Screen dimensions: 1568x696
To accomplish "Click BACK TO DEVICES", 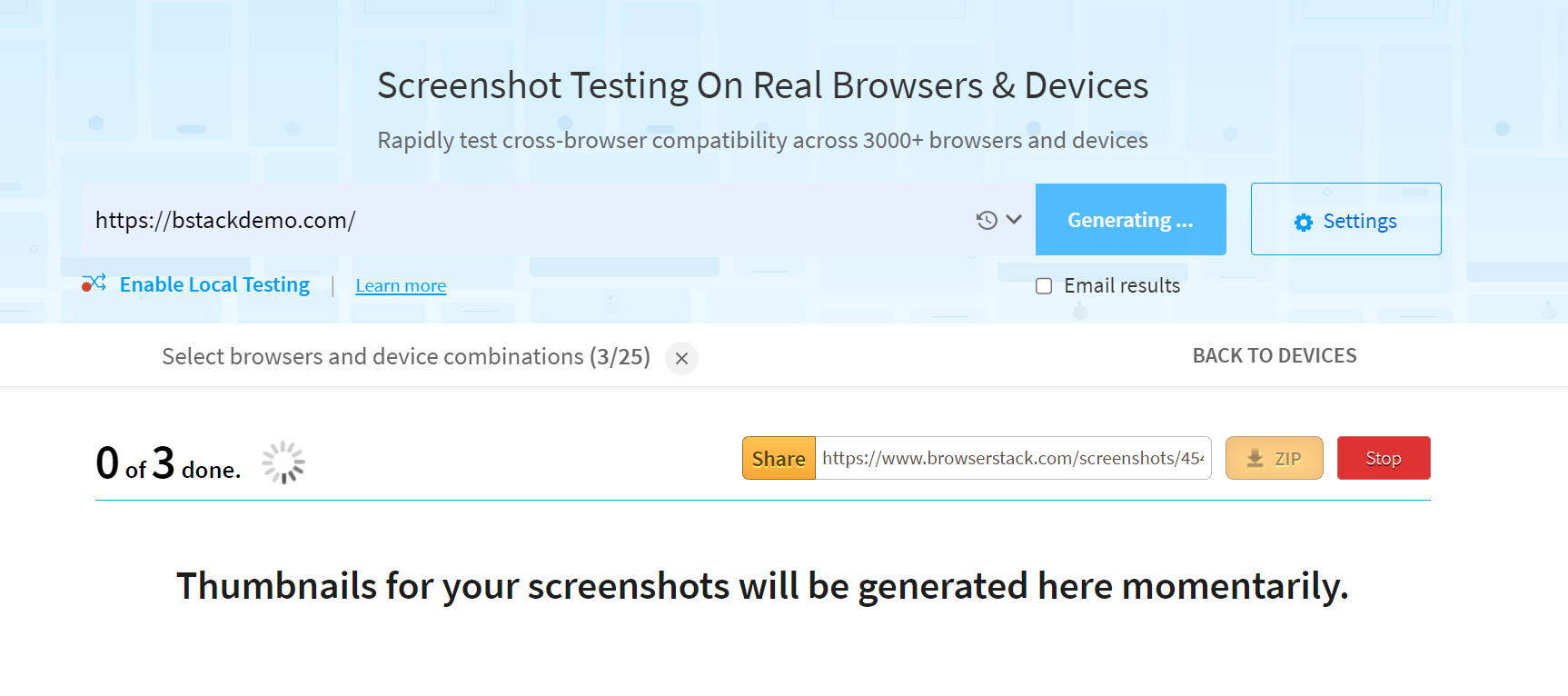I will coord(1275,355).
